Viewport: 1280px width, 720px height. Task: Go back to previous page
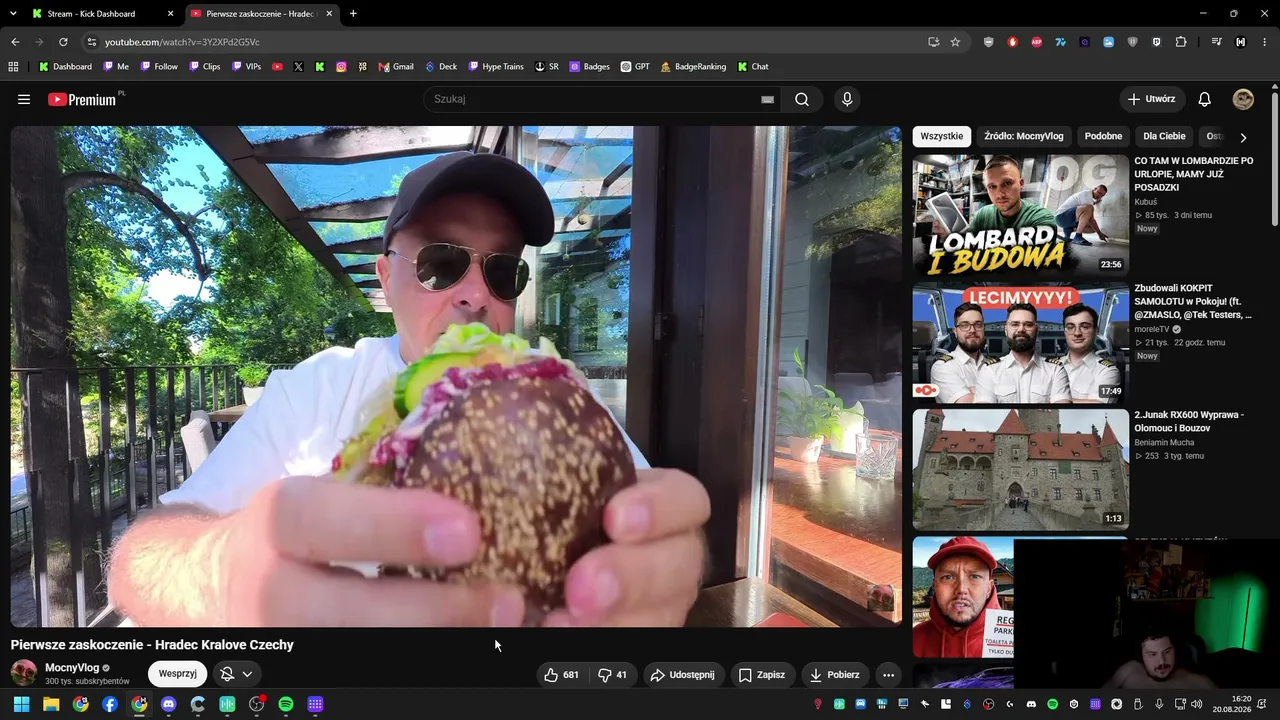click(x=15, y=42)
